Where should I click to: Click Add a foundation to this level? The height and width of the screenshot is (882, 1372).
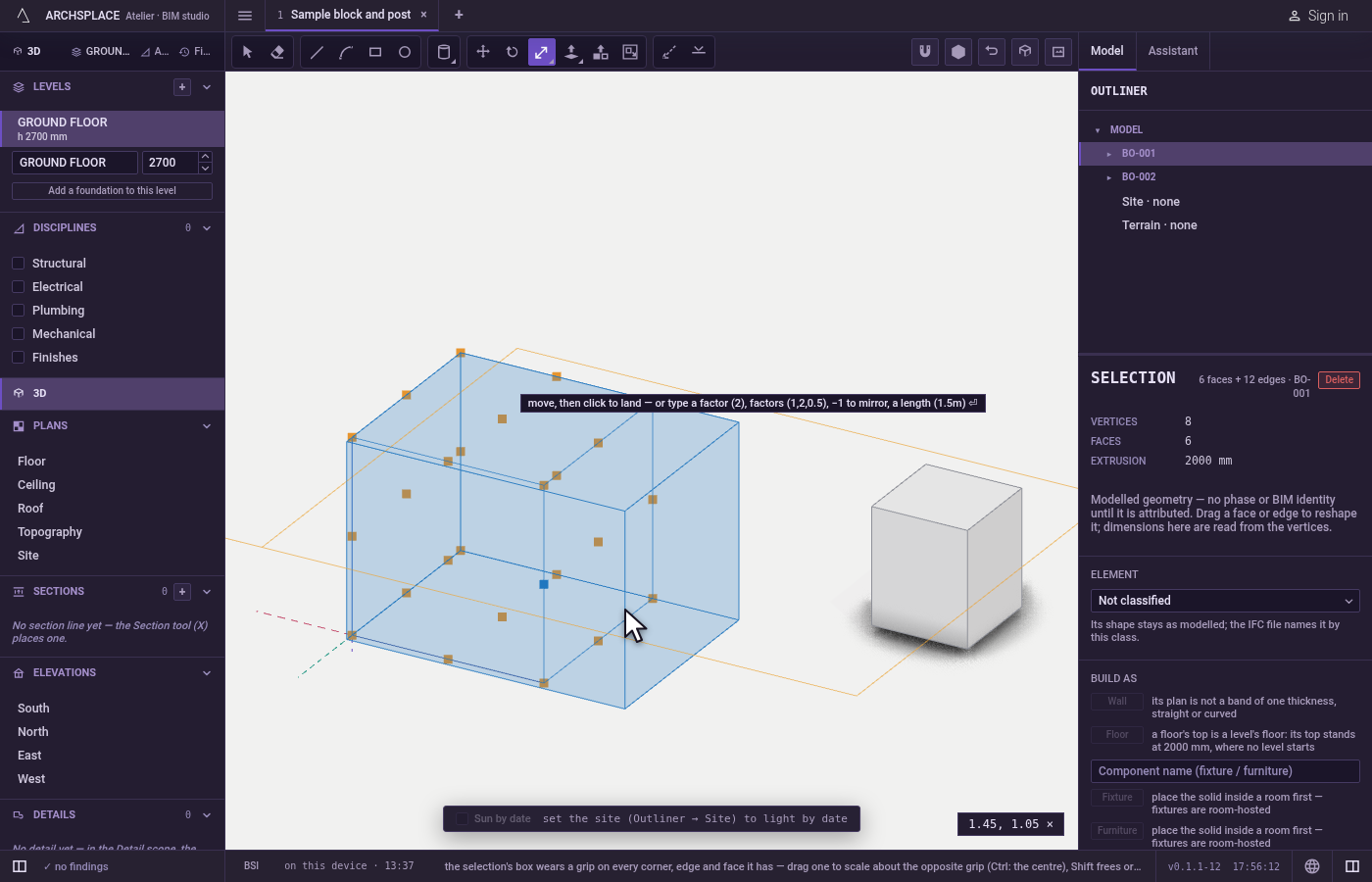(x=112, y=191)
